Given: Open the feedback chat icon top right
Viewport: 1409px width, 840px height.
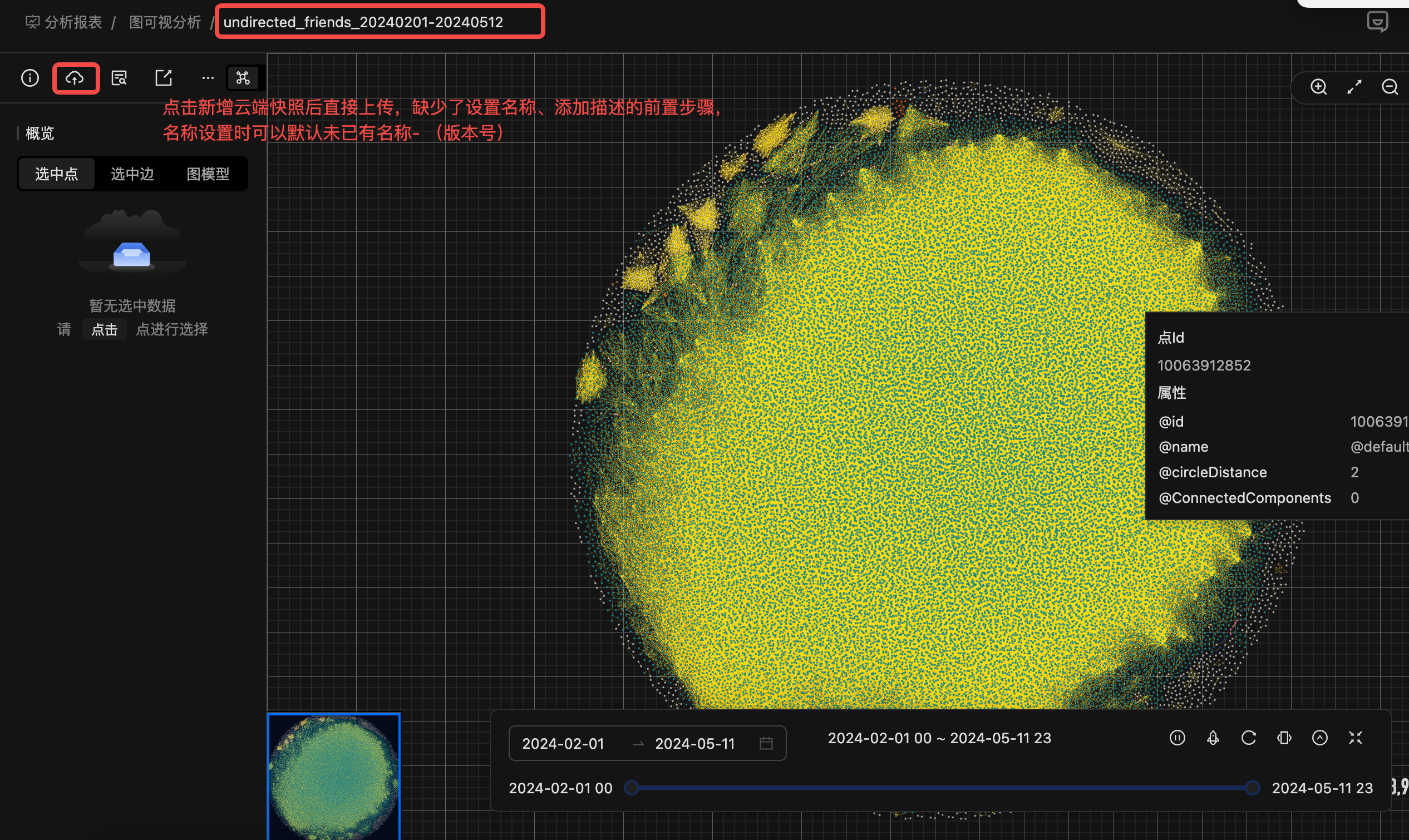Looking at the screenshot, I should pyautogui.click(x=1377, y=22).
